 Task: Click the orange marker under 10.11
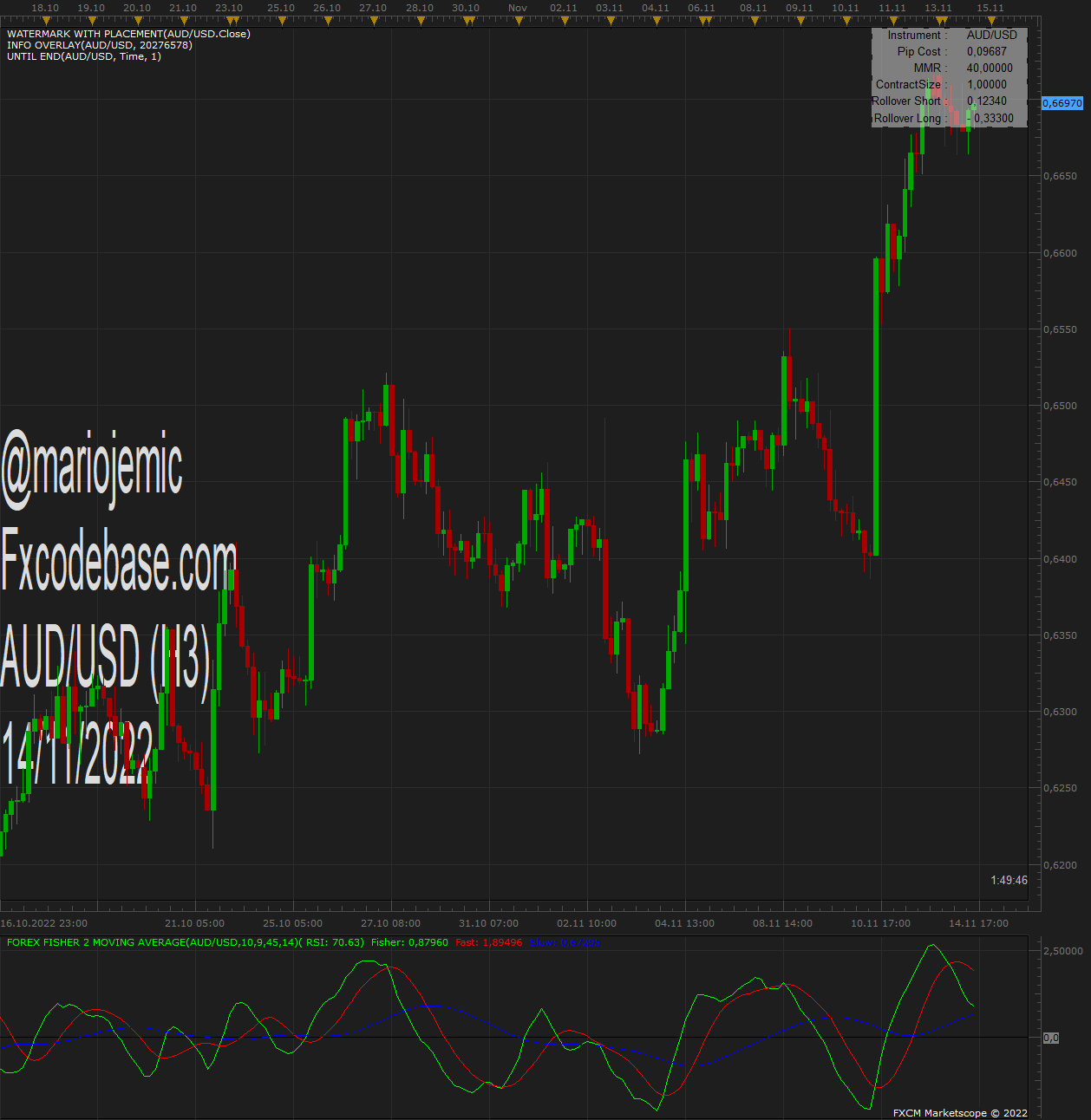[x=846, y=20]
